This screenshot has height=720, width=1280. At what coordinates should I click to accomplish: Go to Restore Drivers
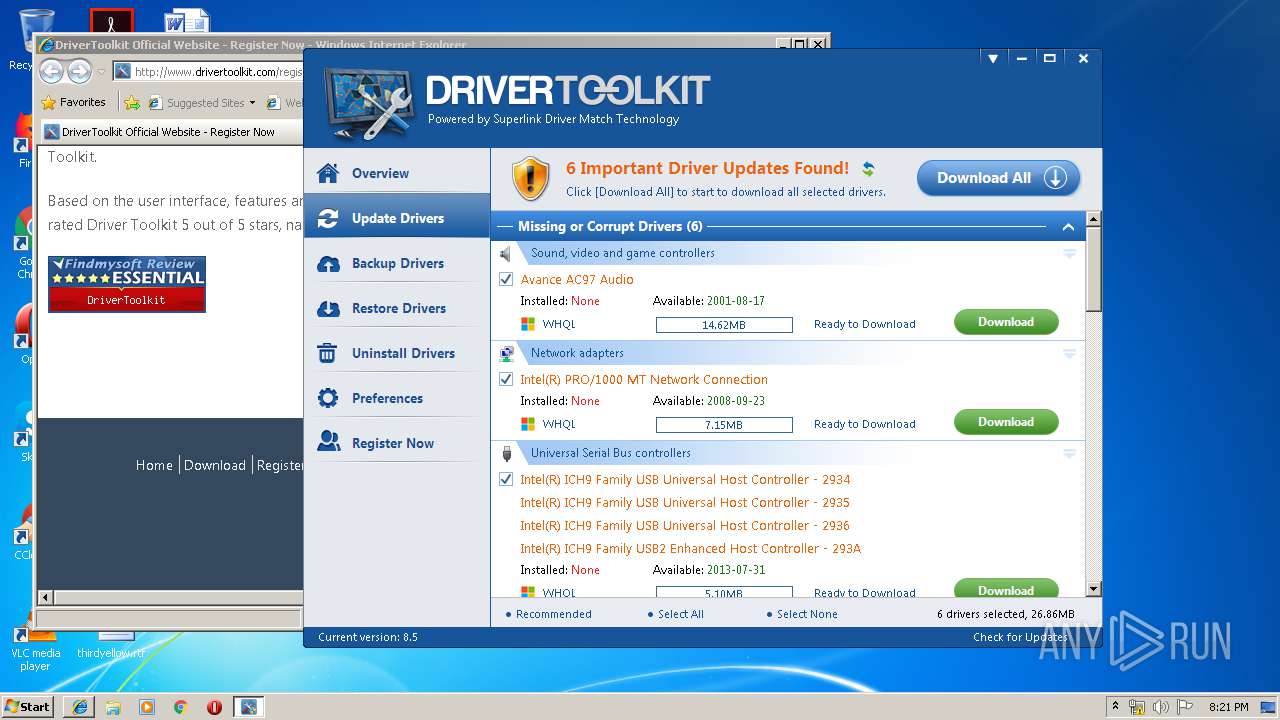[397, 308]
